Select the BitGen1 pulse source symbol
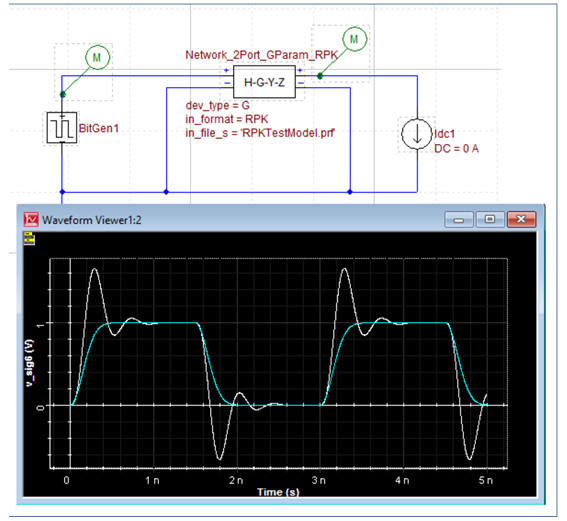 62,128
